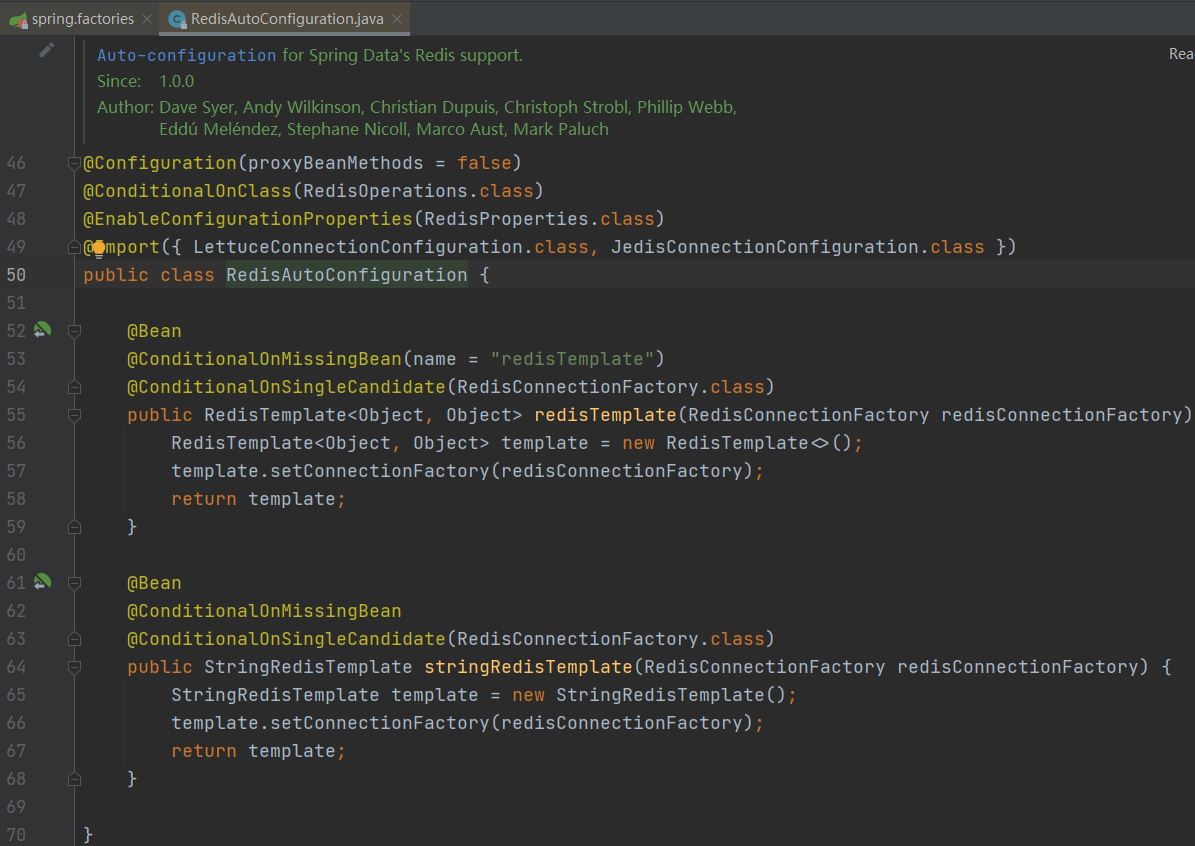Click the Java class icon in RedisAutoConfiguration tab
This screenshot has width=1195, height=846.
click(178, 20)
